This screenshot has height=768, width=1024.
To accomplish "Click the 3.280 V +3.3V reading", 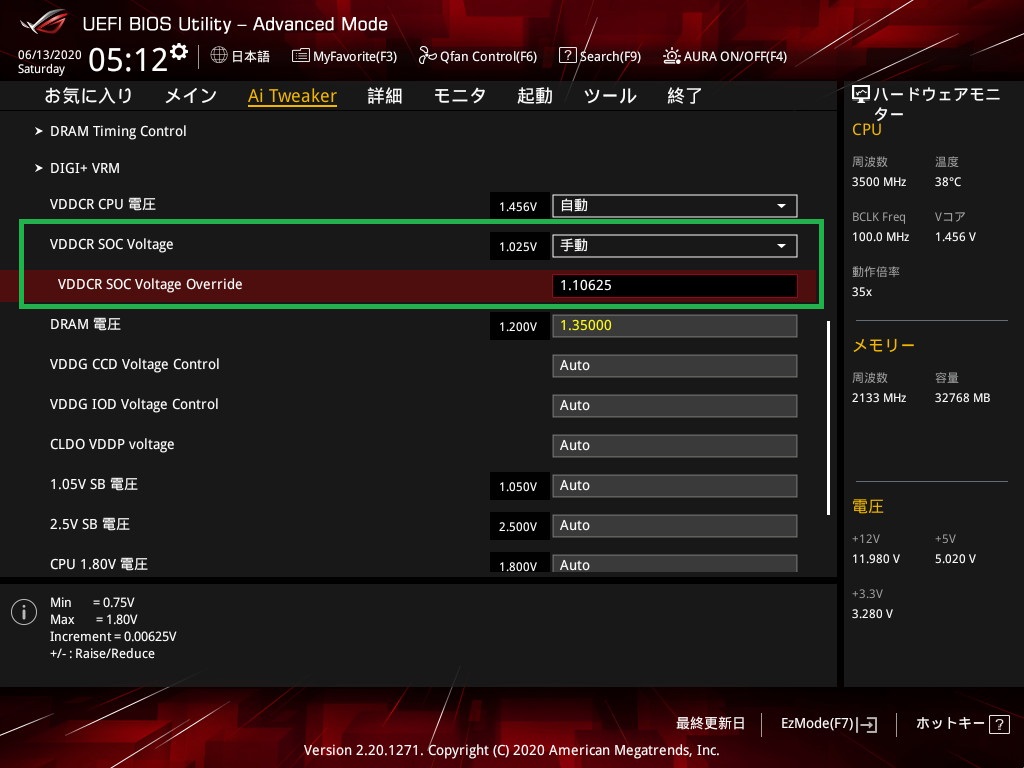I will click(872, 614).
